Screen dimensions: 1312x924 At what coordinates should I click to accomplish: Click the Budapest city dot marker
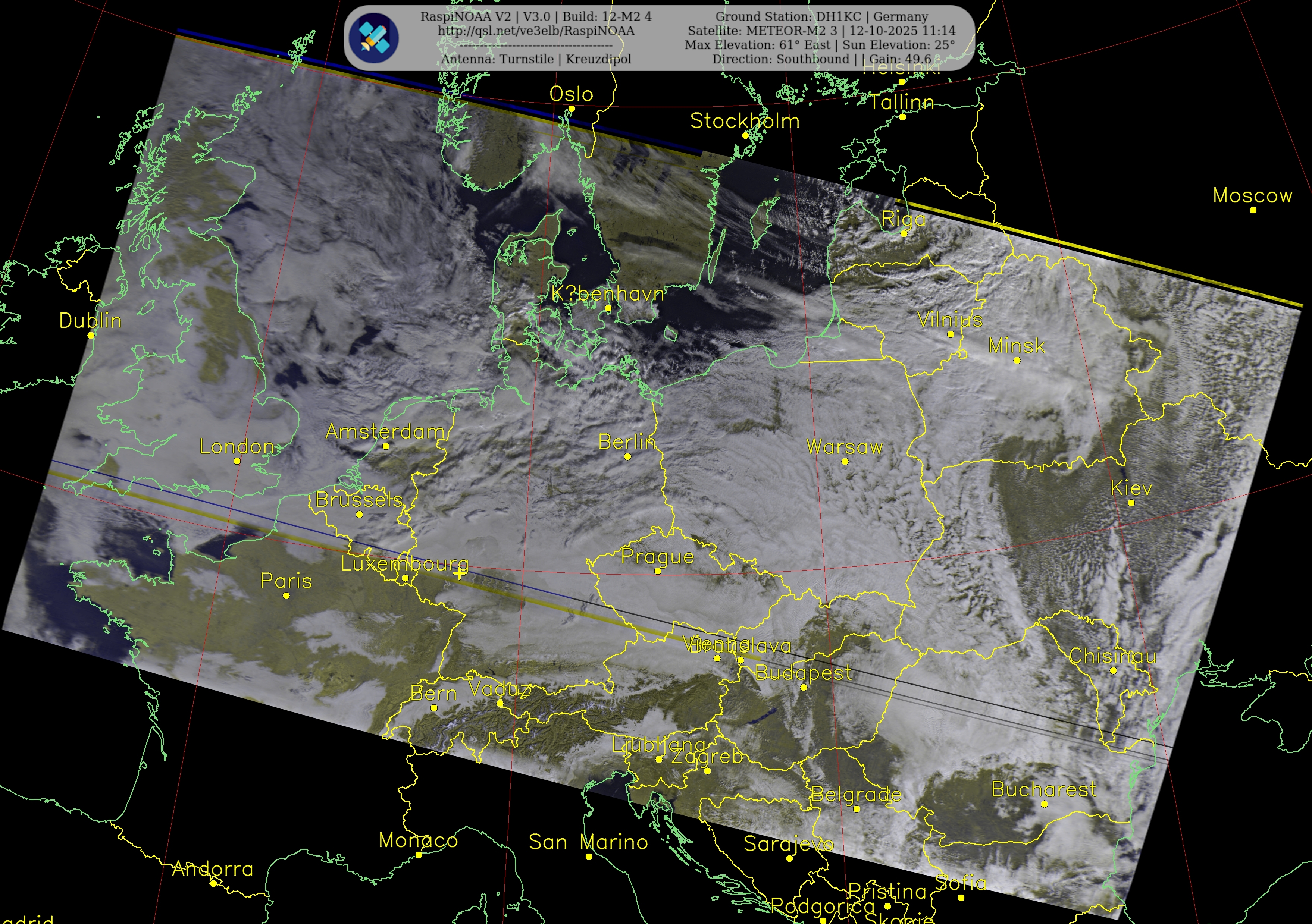coord(804,688)
